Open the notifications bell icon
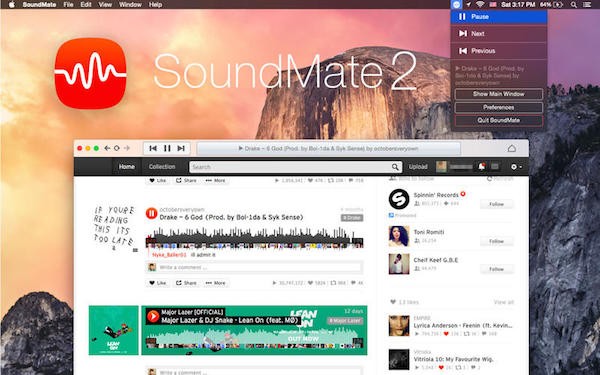Screen dimensions: 600x375 pyautogui.click(x=481, y=166)
